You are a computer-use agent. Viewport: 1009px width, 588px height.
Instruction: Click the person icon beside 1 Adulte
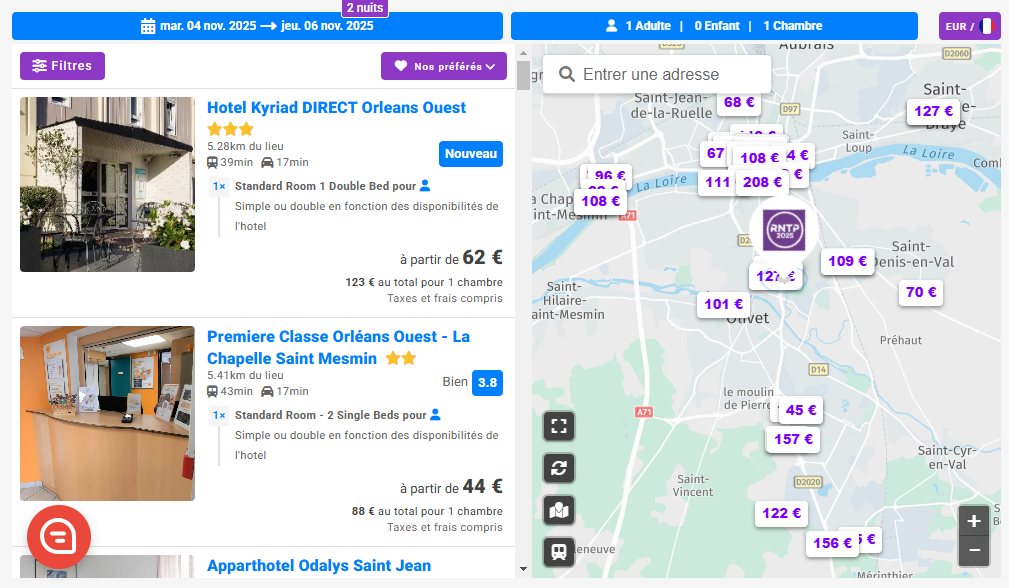611,26
